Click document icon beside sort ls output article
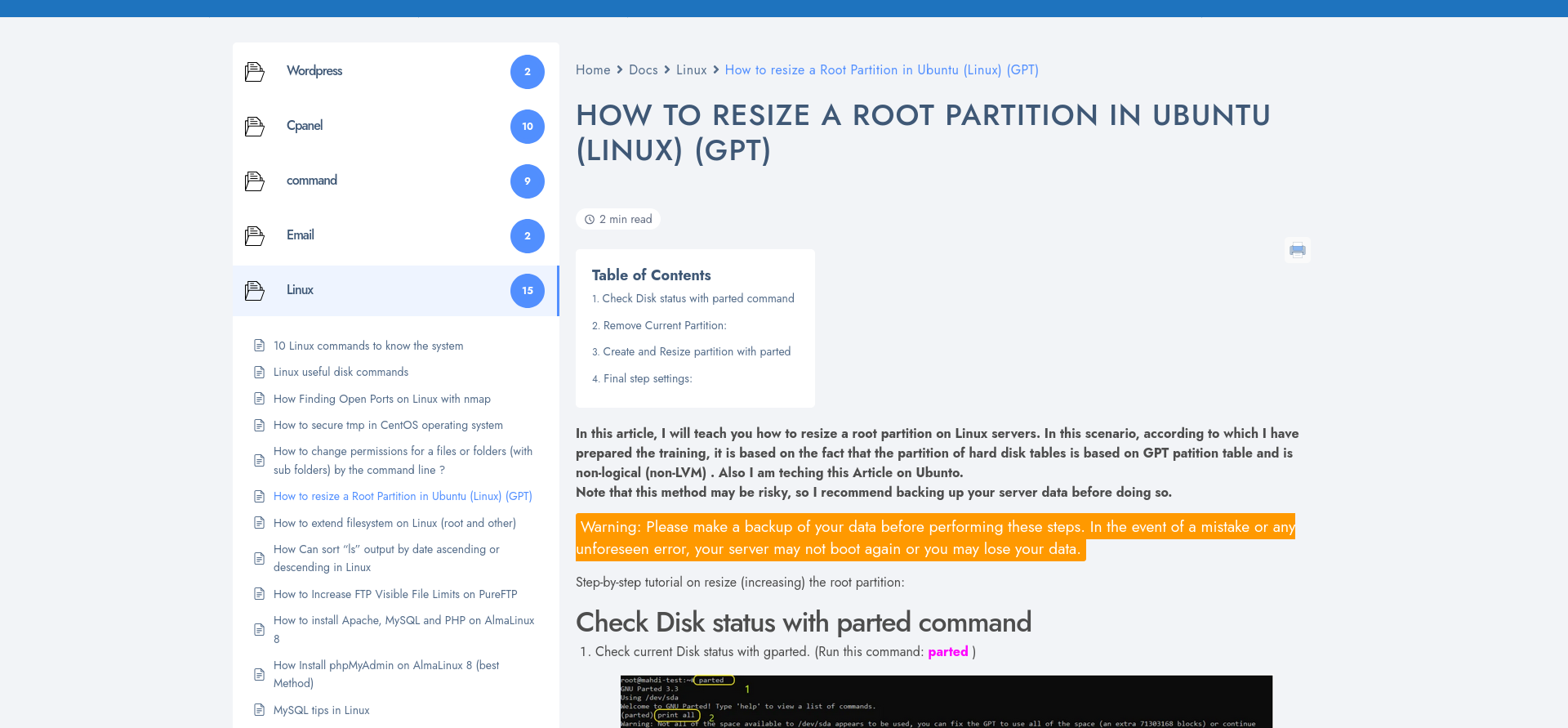This screenshot has height=728, width=1568. click(x=259, y=559)
